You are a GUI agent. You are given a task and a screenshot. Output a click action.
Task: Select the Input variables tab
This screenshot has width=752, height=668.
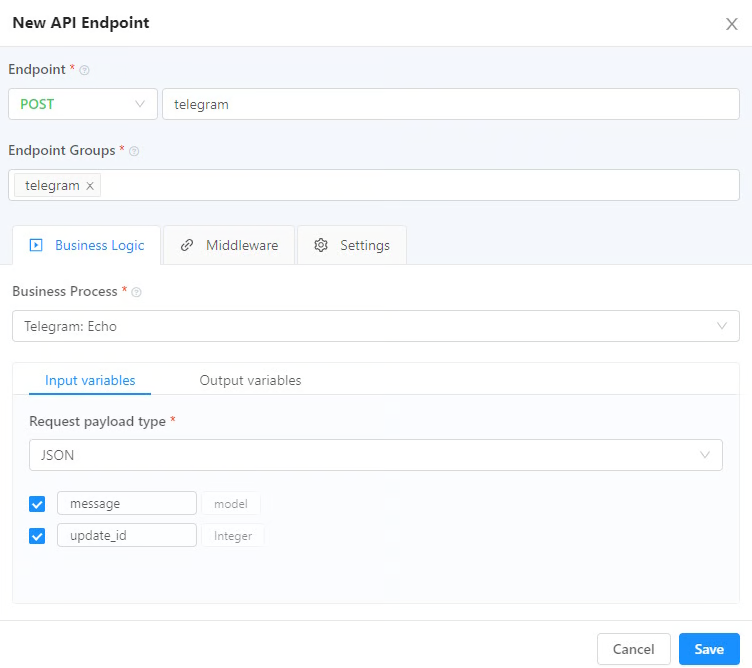(90, 380)
